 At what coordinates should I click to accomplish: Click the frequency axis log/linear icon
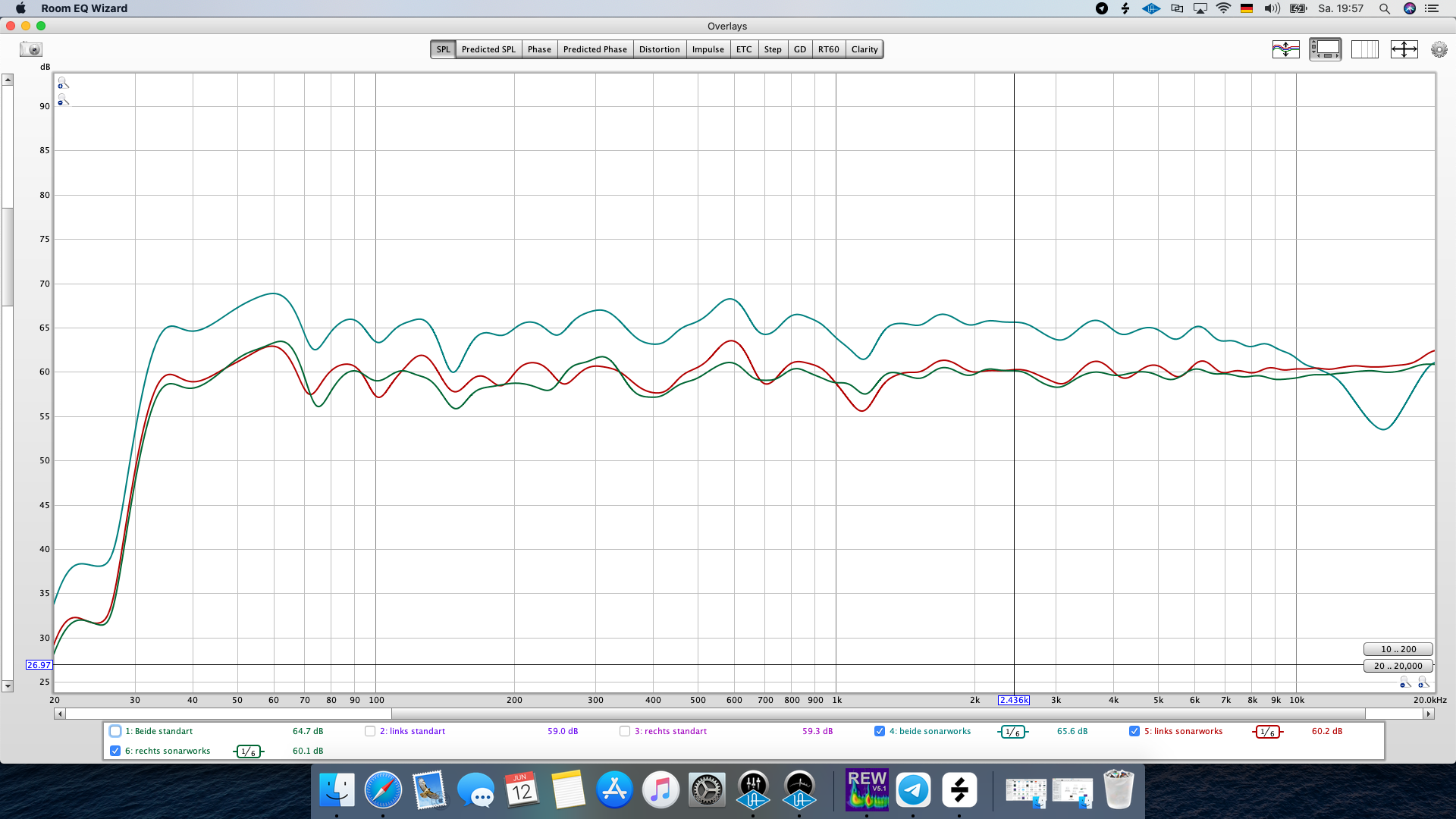[x=1364, y=49]
